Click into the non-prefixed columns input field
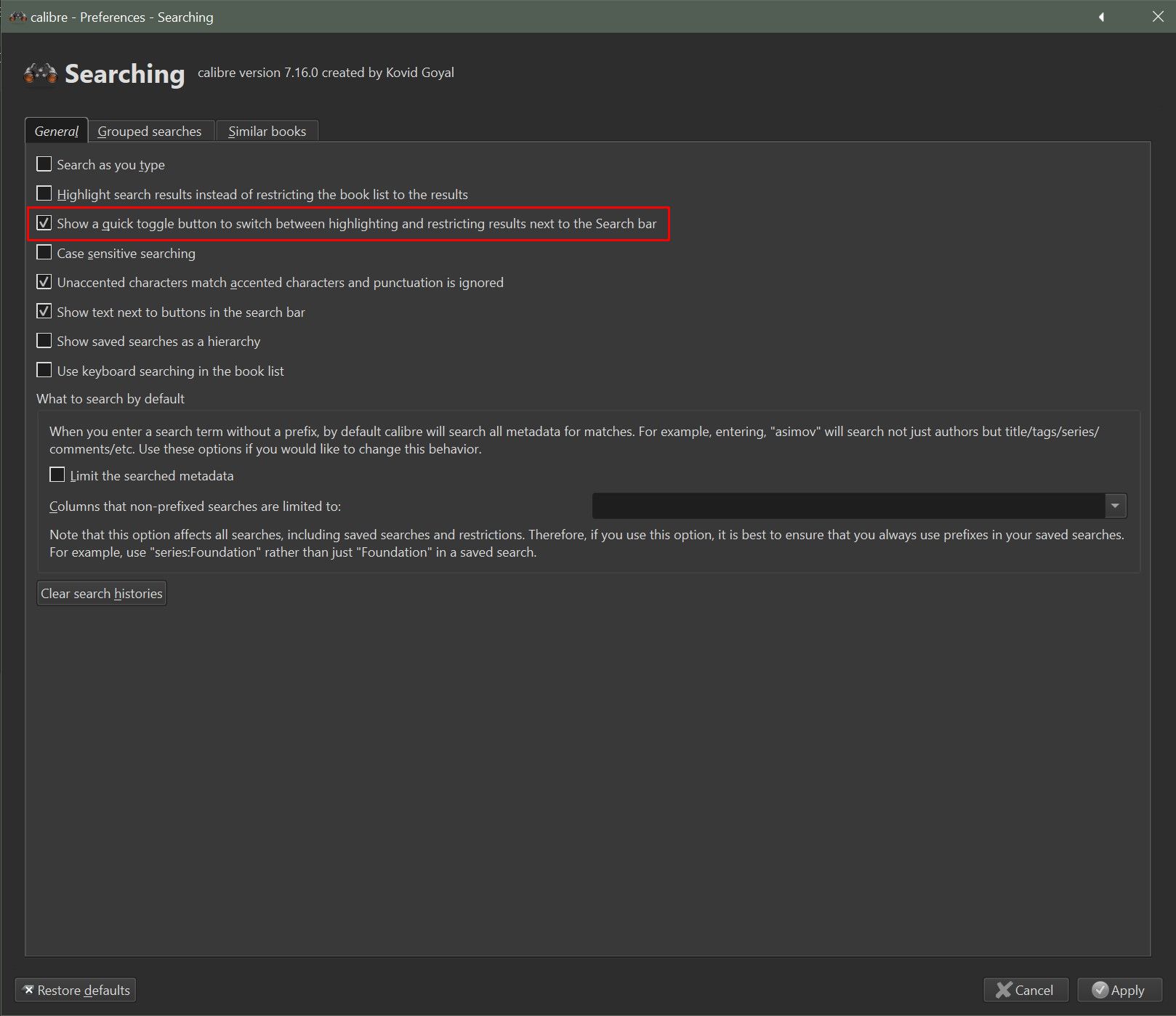This screenshot has height=1016, width=1176. pos(847,506)
